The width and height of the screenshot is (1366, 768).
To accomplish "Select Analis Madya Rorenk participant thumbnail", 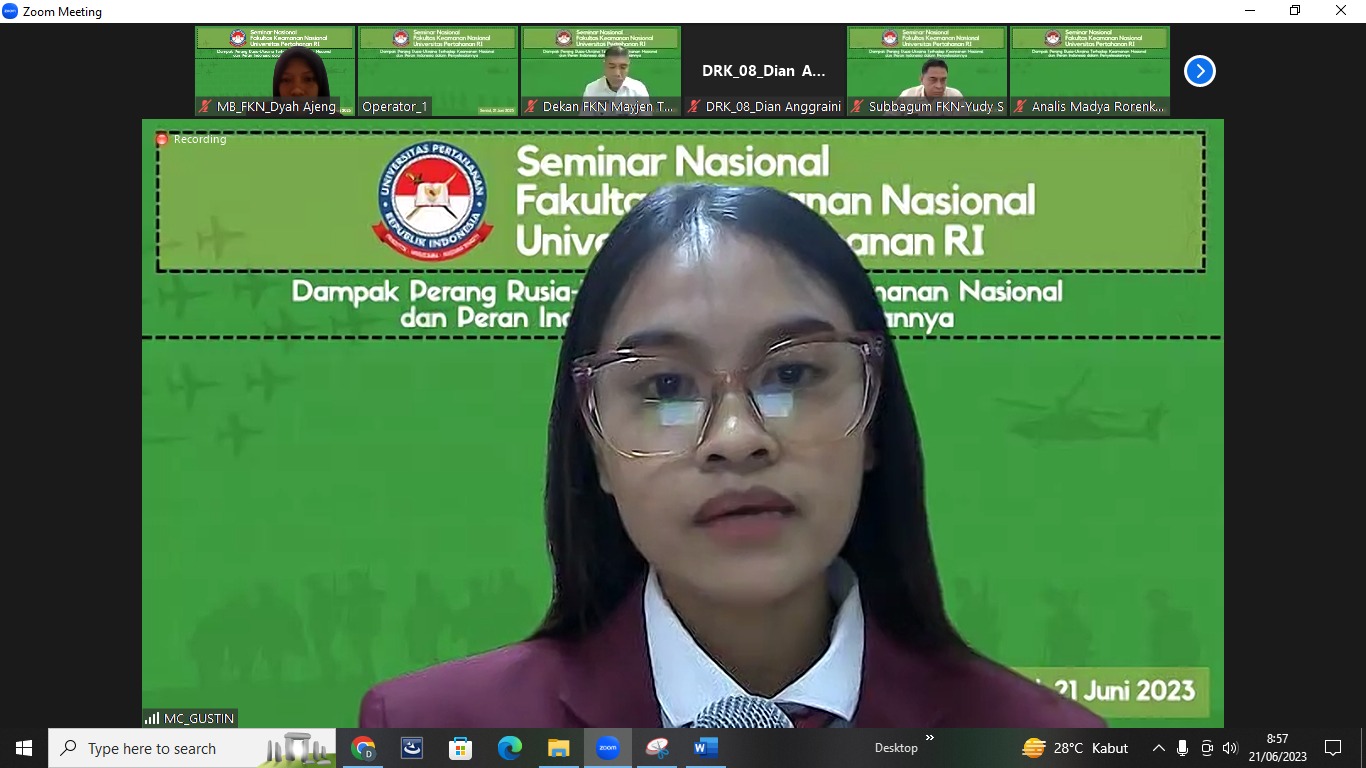I will click(1090, 71).
